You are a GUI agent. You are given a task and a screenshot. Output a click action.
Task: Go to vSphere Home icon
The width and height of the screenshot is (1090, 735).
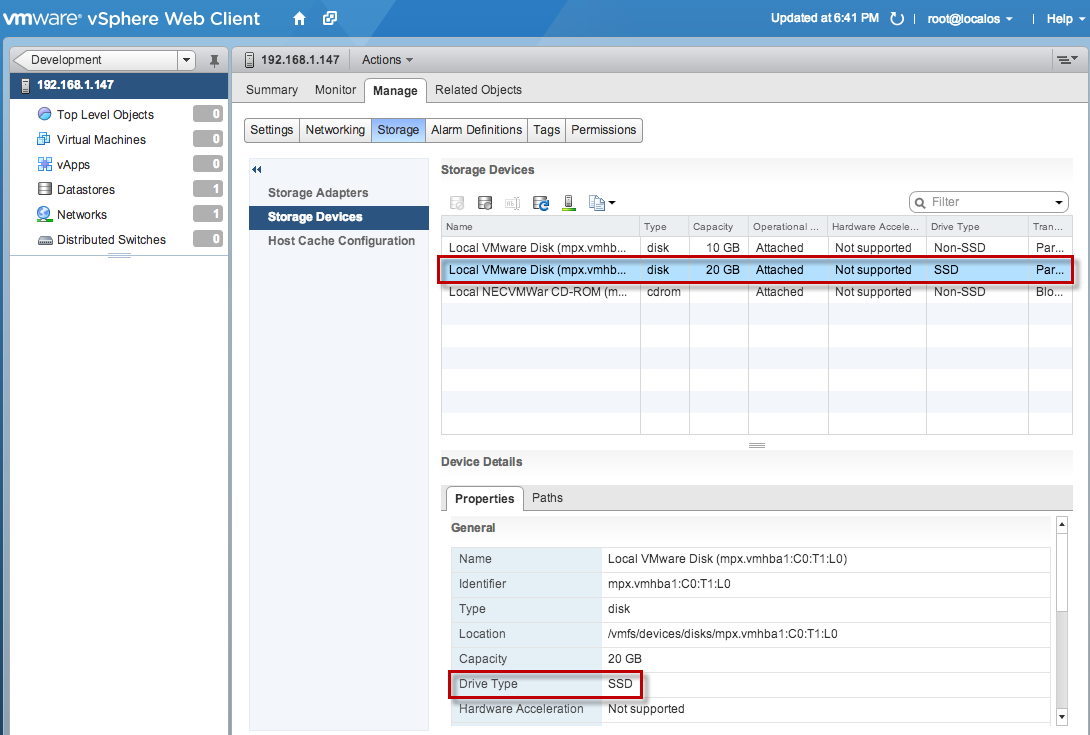point(299,19)
